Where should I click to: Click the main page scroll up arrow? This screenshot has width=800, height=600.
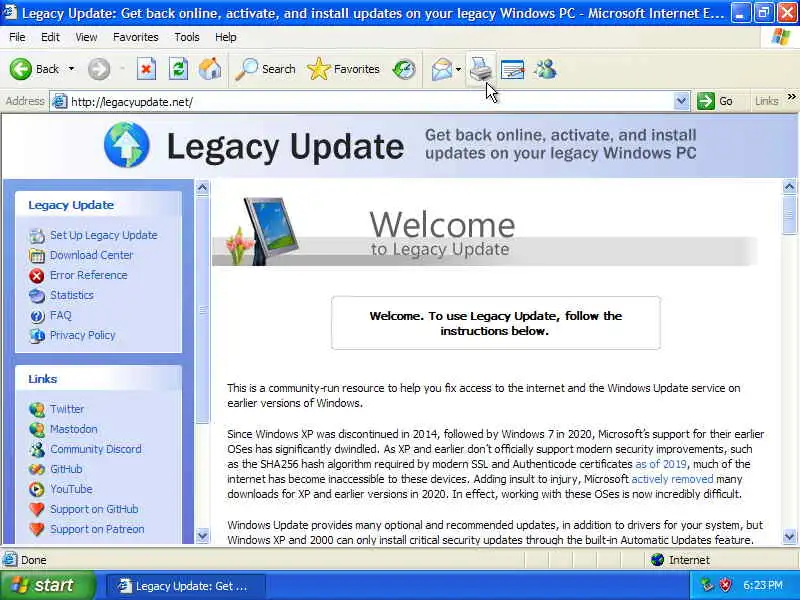pos(789,187)
